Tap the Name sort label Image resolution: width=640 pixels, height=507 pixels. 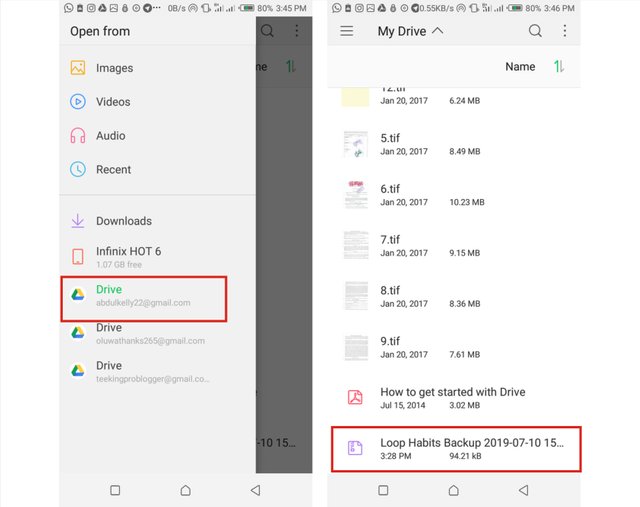[x=520, y=67]
